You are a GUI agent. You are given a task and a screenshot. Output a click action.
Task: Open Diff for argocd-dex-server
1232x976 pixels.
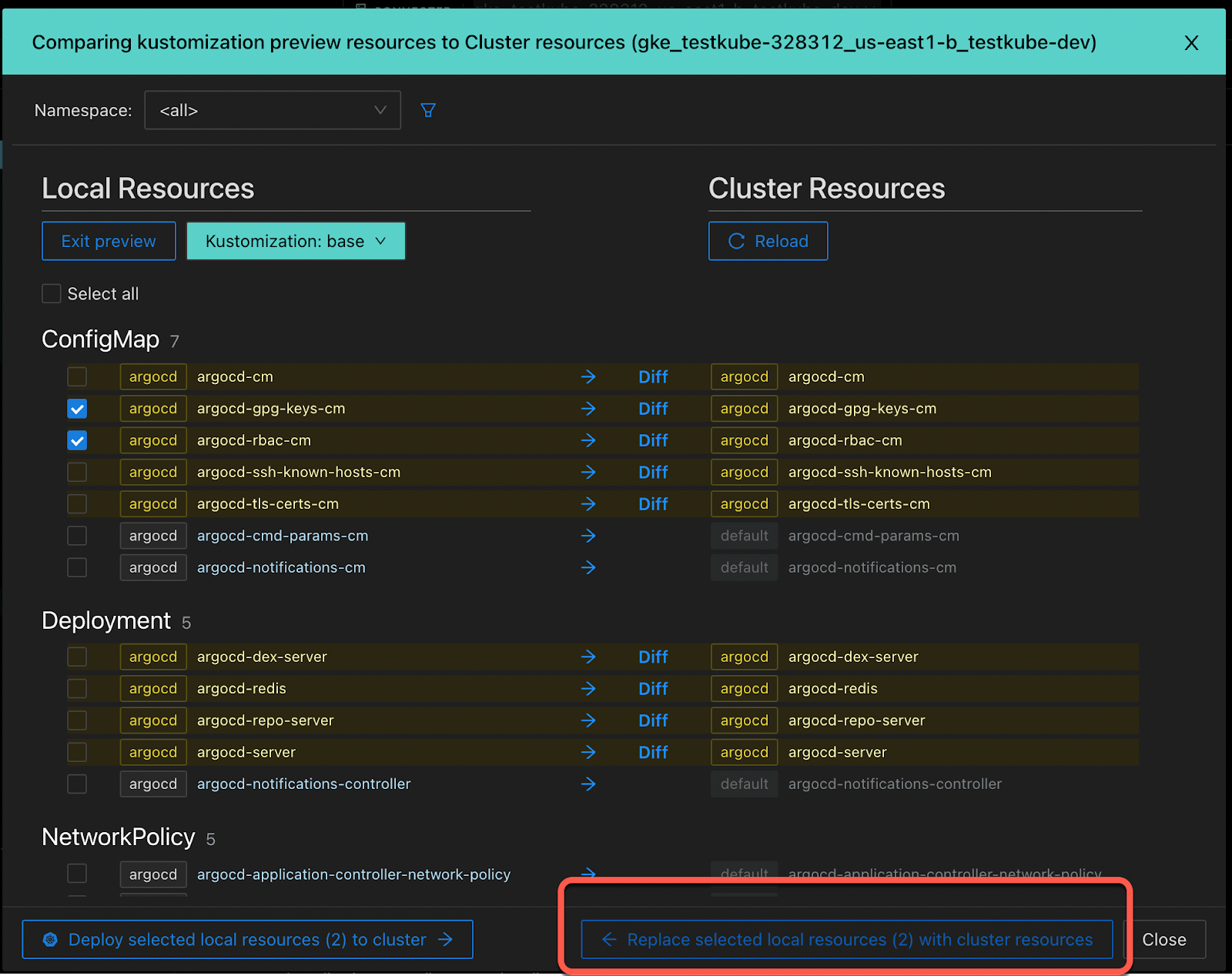653,657
